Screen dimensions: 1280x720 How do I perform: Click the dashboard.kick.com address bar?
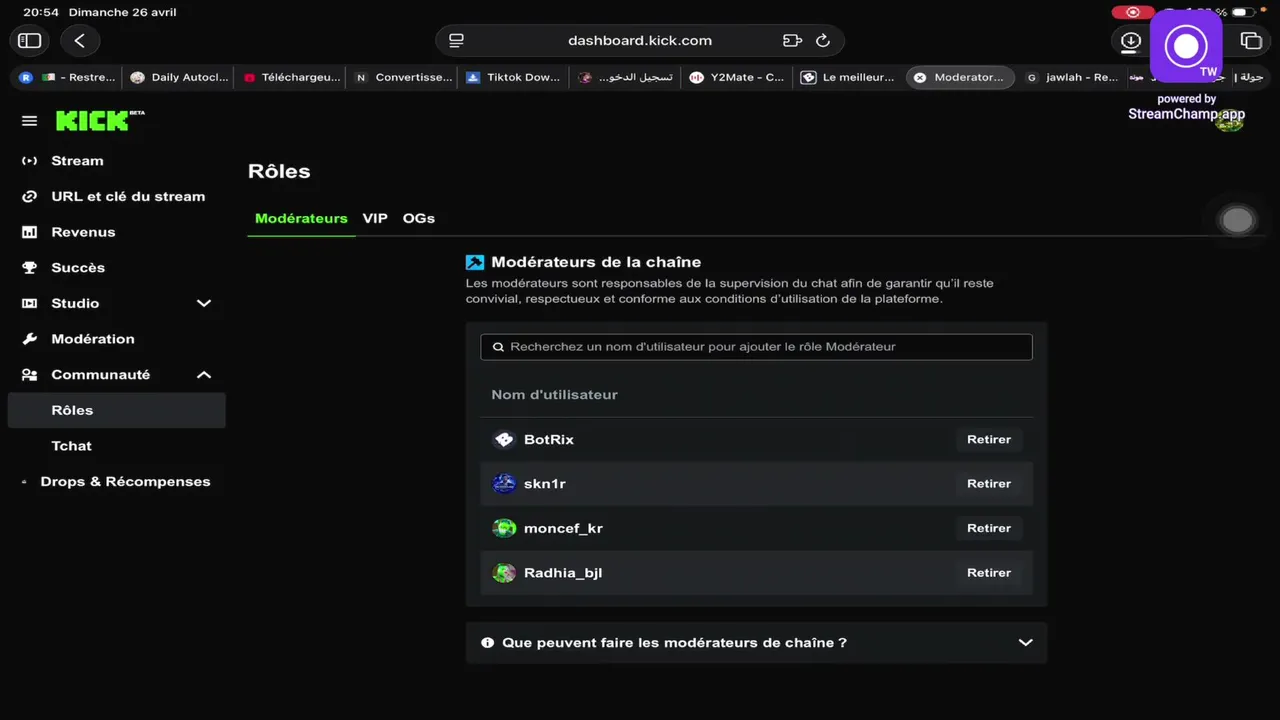[x=640, y=41]
